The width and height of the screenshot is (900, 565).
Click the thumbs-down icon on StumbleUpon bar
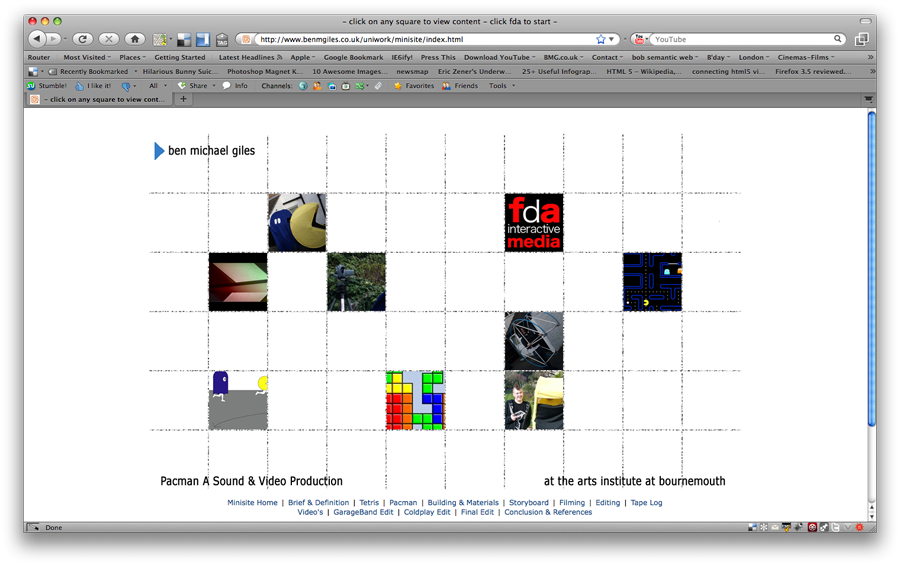[126, 86]
